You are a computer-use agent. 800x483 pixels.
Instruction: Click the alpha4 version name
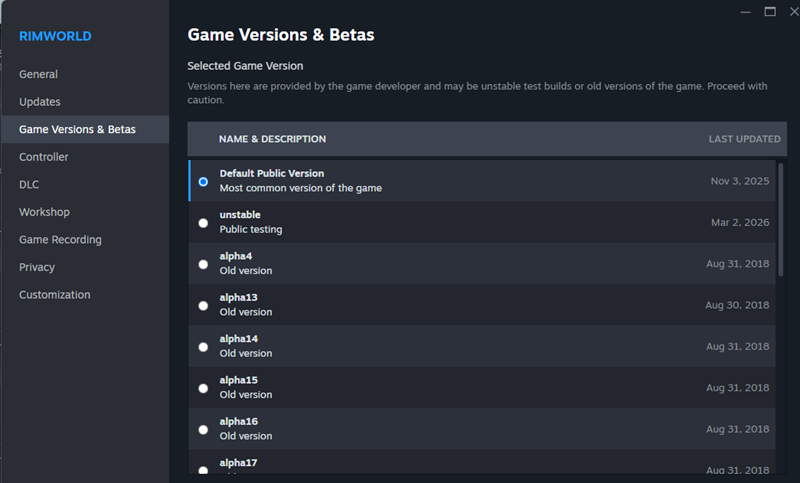[x=236, y=256]
